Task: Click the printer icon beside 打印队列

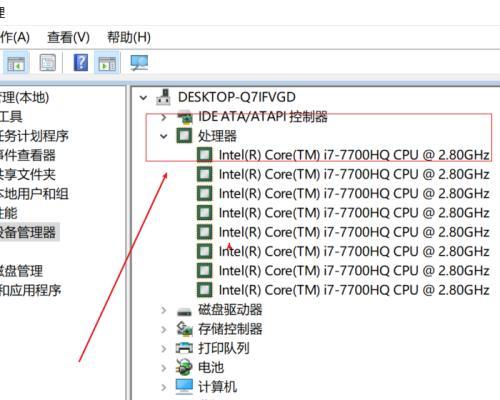Action: pos(184,348)
